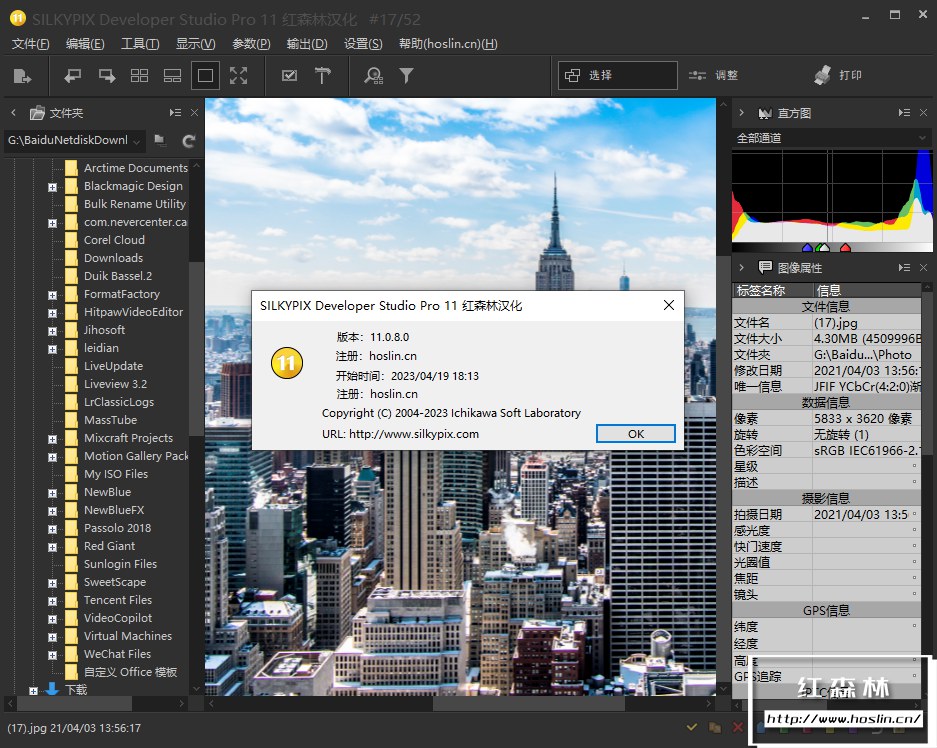937x748 pixels.
Task: Select the Downloads folder in tree
Action: click(113, 258)
